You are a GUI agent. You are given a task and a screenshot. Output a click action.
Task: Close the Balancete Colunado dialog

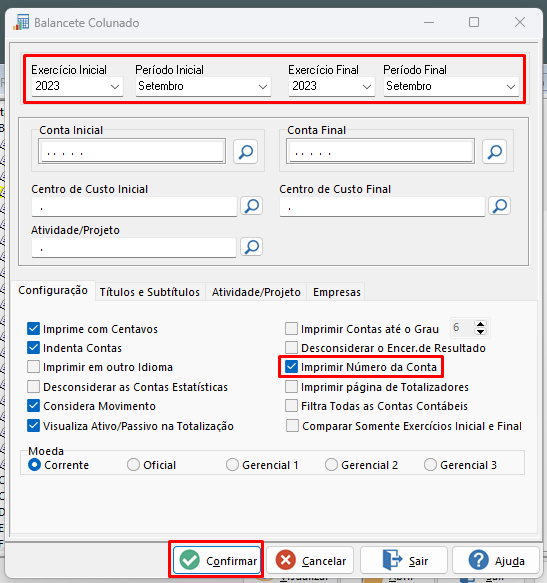(x=519, y=22)
